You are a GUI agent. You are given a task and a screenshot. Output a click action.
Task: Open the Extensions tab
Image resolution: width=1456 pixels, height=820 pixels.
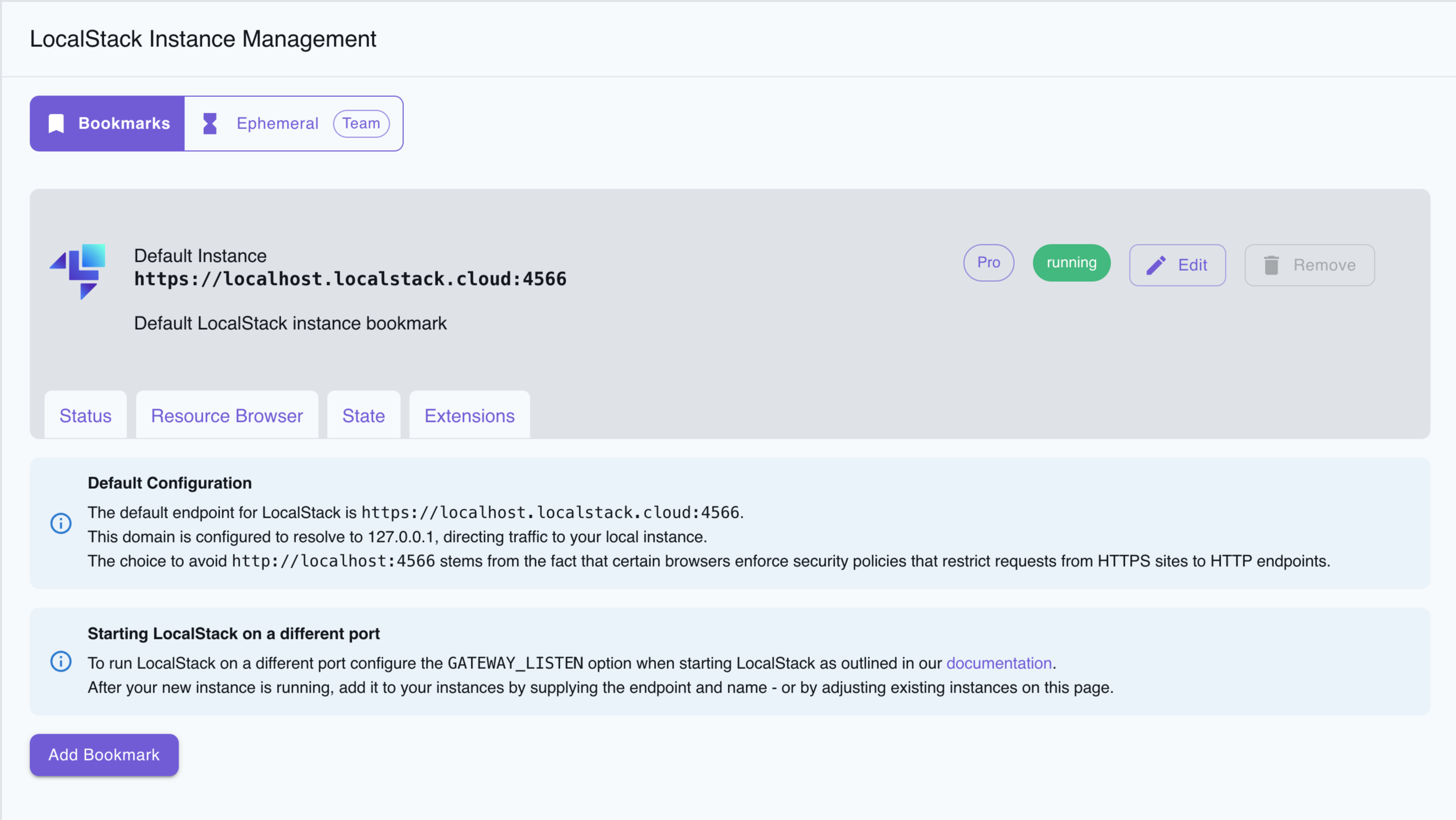point(469,416)
